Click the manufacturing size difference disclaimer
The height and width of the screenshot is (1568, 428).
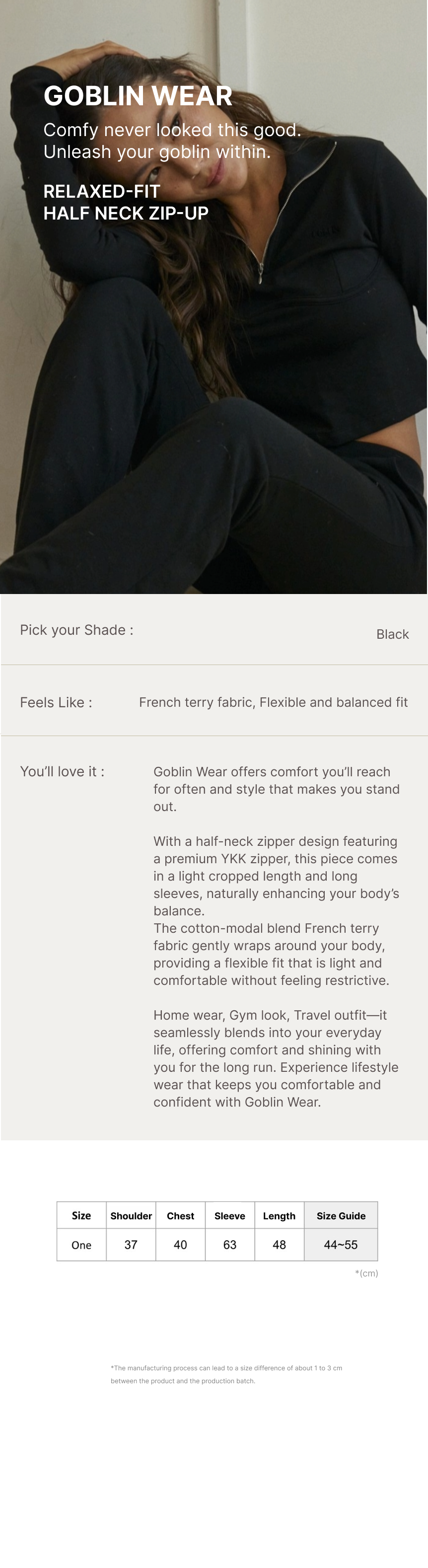pos(226,1374)
